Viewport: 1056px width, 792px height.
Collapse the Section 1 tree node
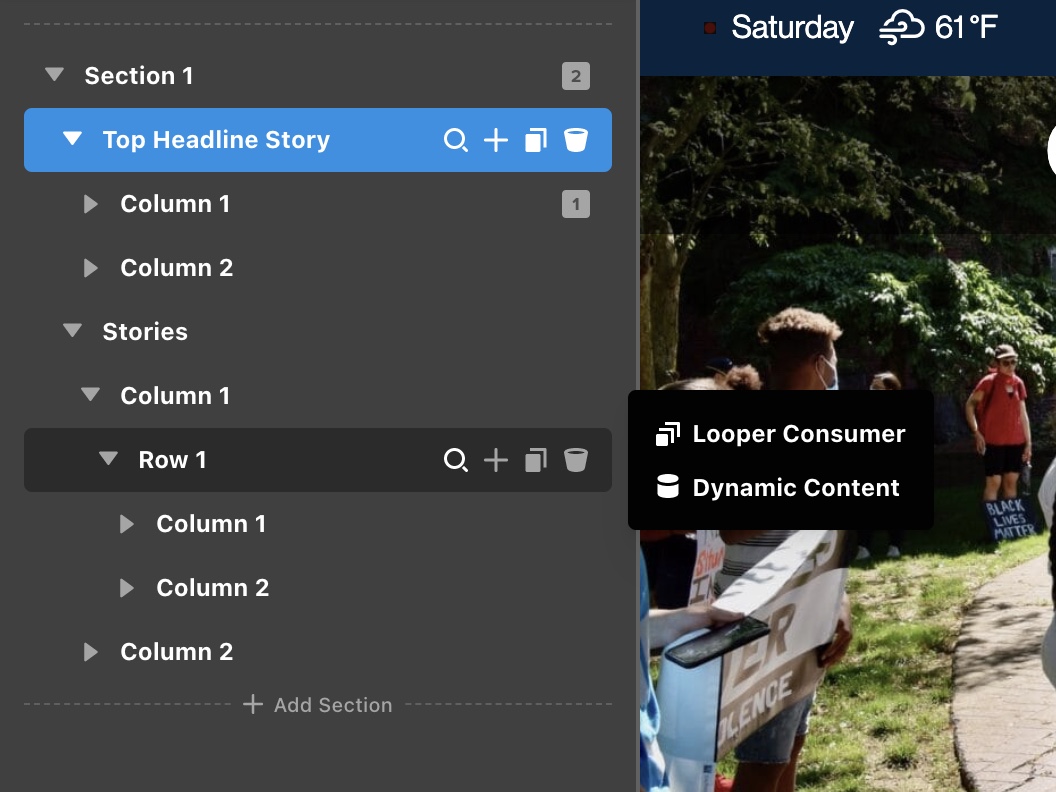(55, 74)
